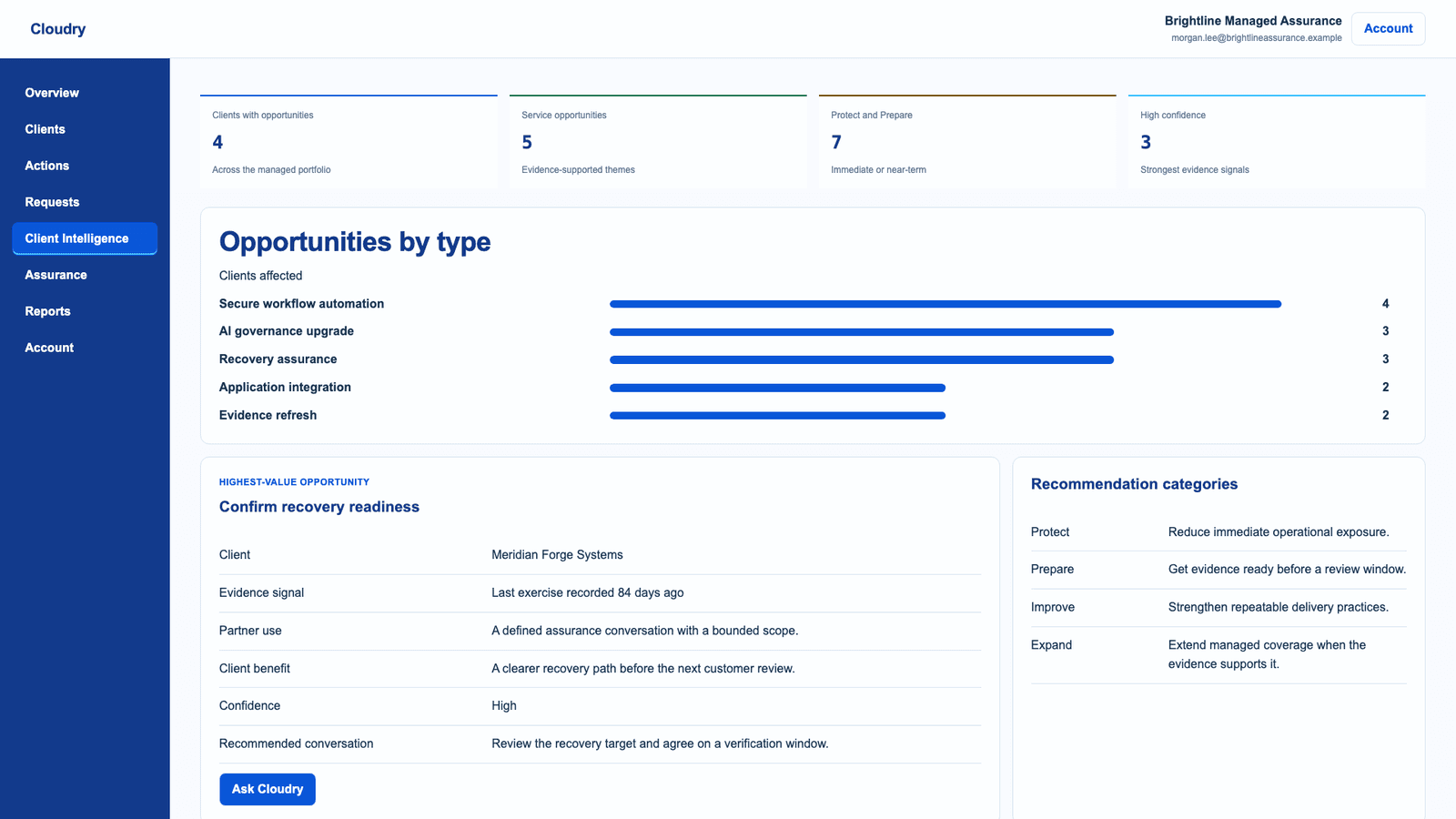Click the AI governance upgrade bar
This screenshot has height=819, width=1456.
click(862, 332)
